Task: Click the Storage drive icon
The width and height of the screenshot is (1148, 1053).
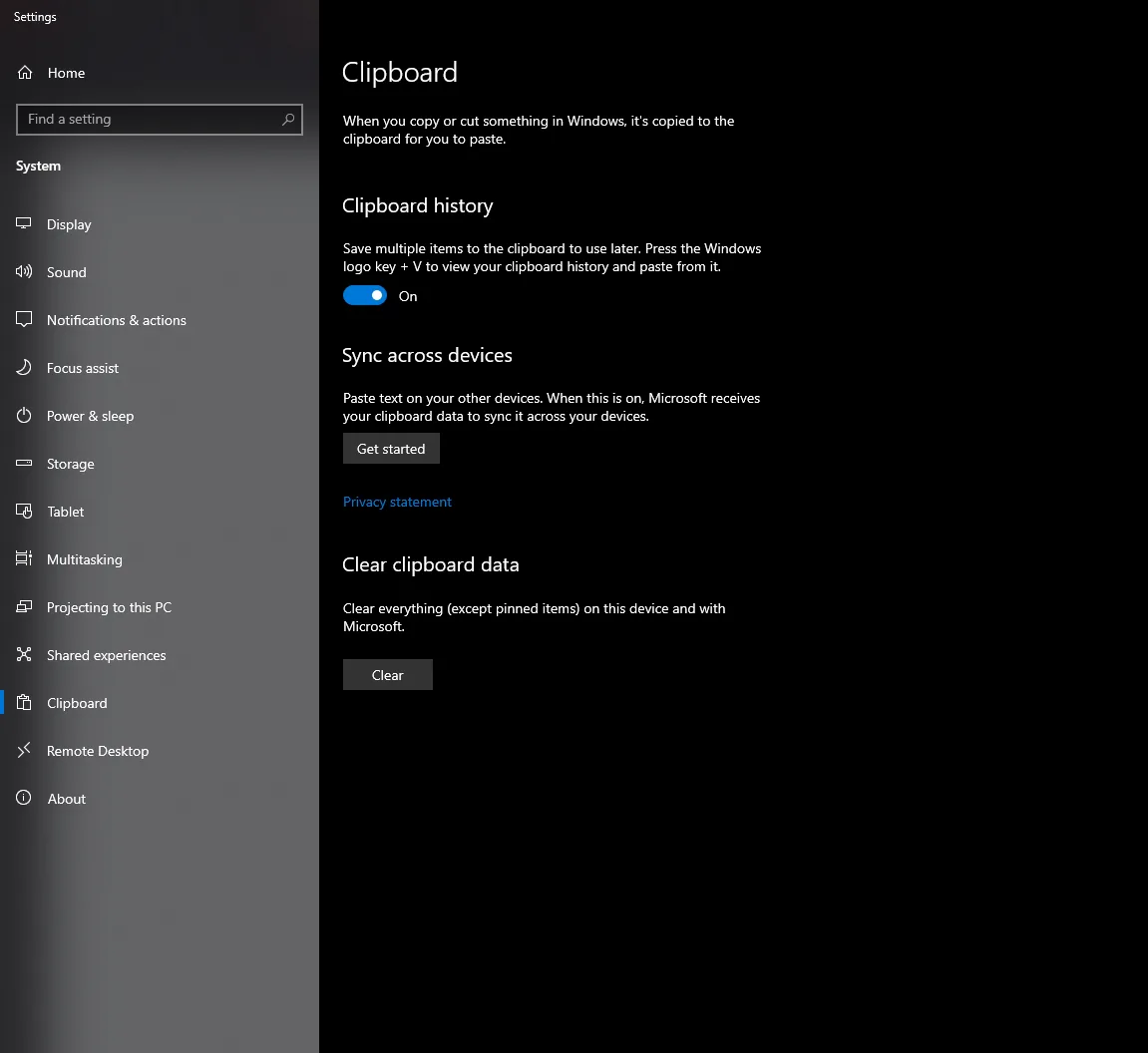Action: [x=24, y=464]
